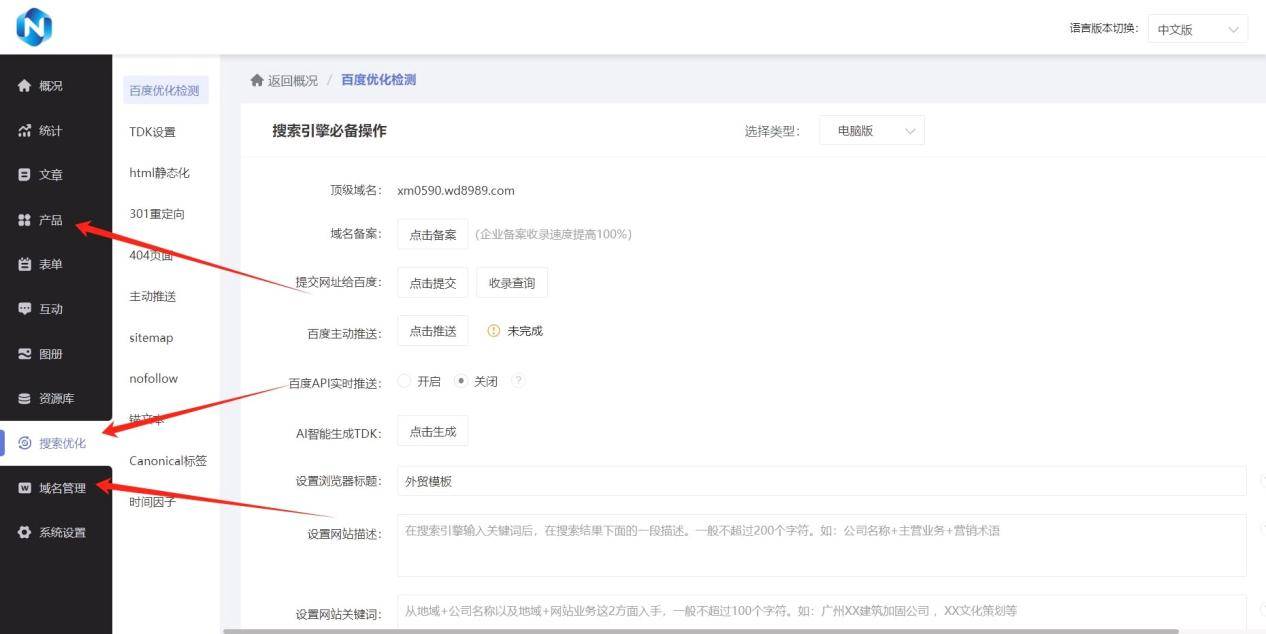
Task: Click the 返回概况 breadcrumb link
Action: coord(284,80)
